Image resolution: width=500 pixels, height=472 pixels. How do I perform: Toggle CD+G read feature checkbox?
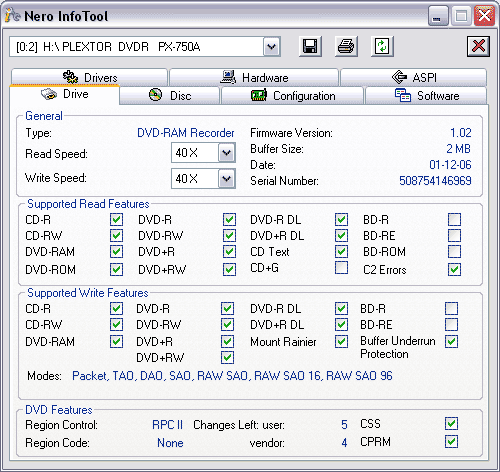341,268
